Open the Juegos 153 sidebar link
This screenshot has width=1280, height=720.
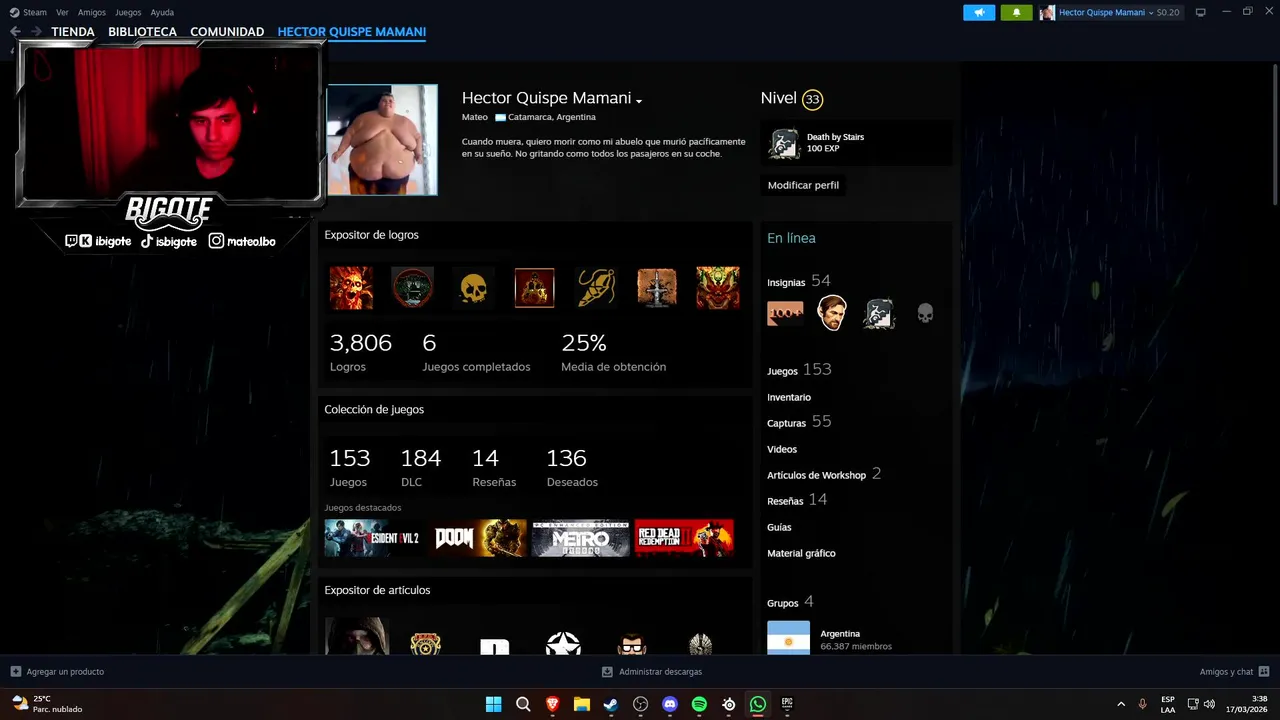(x=799, y=370)
